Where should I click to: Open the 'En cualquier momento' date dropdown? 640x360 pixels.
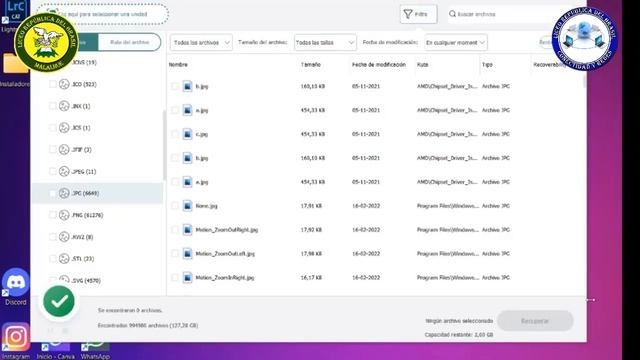(456, 42)
